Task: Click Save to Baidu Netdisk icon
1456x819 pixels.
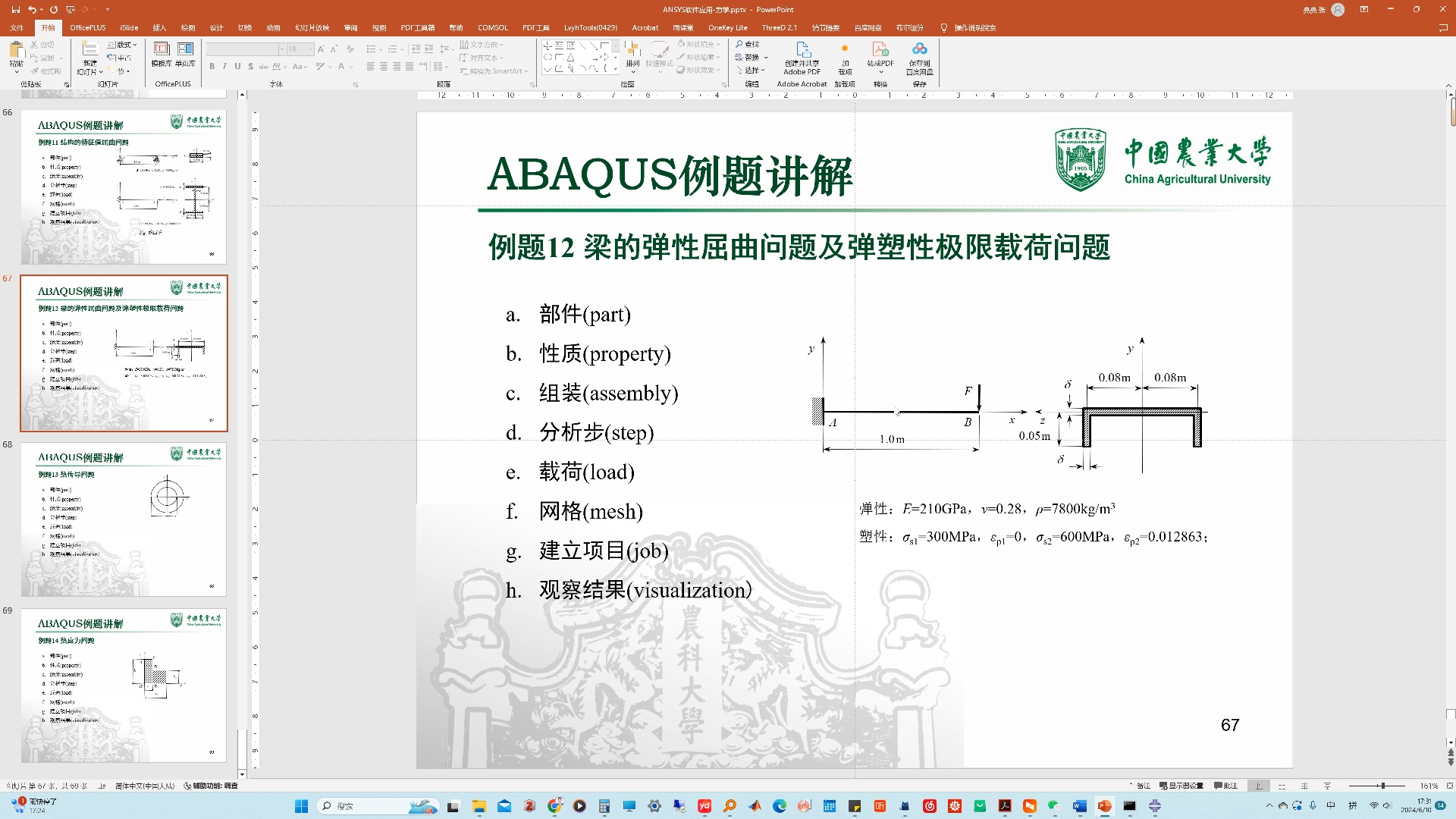Action: pyautogui.click(x=919, y=49)
